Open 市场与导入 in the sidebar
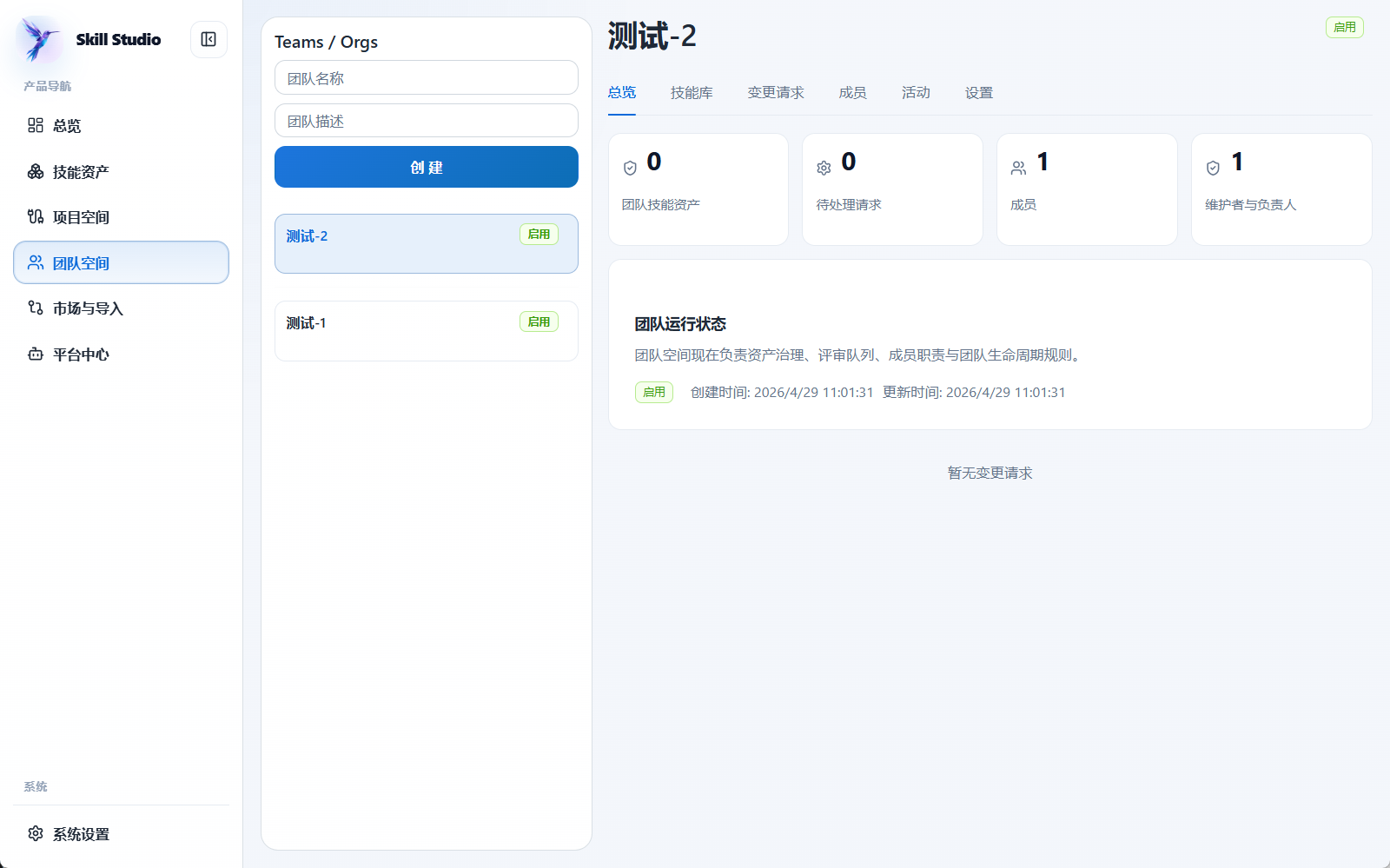1390x868 pixels. [121, 308]
